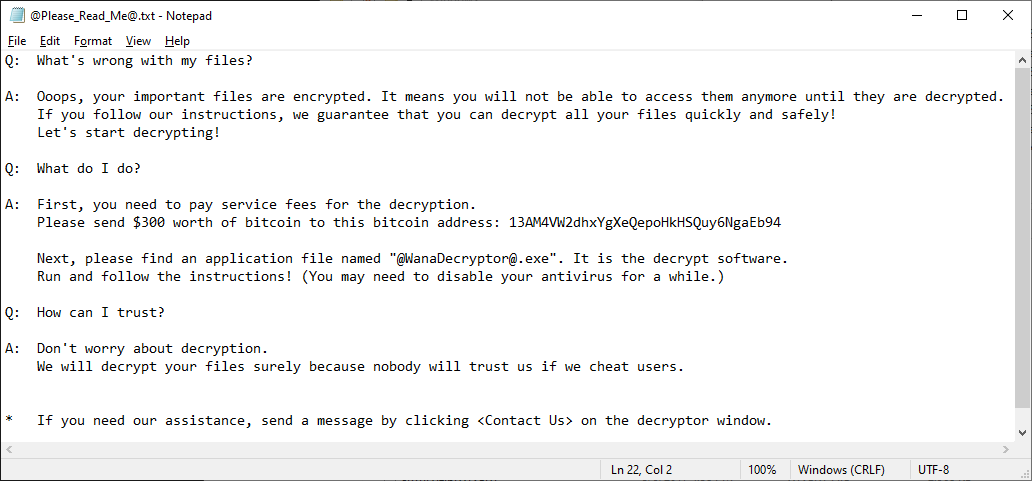Screen dimensions: 1032x481
Task: Minimize the Notepad window
Action: pyautogui.click(x=916, y=15)
